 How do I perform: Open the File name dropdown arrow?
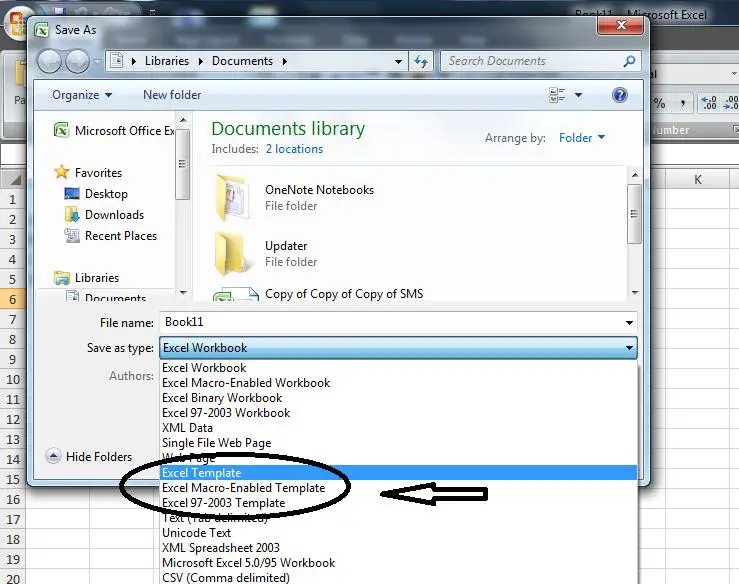[x=629, y=323]
